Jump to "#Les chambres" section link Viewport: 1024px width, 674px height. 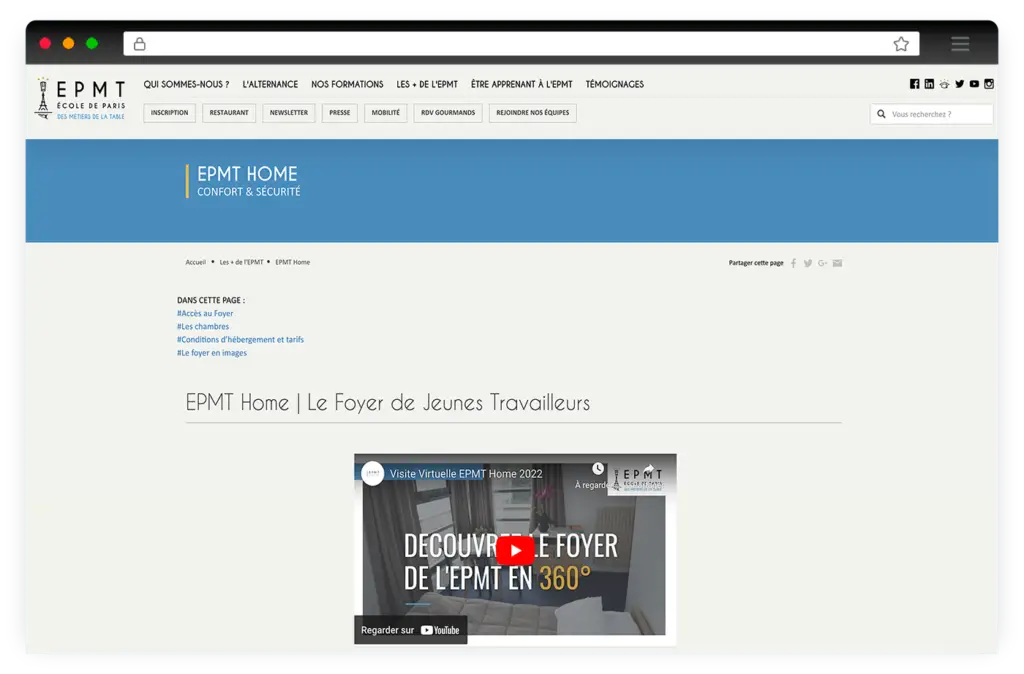pyautogui.click(x=203, y=327)
